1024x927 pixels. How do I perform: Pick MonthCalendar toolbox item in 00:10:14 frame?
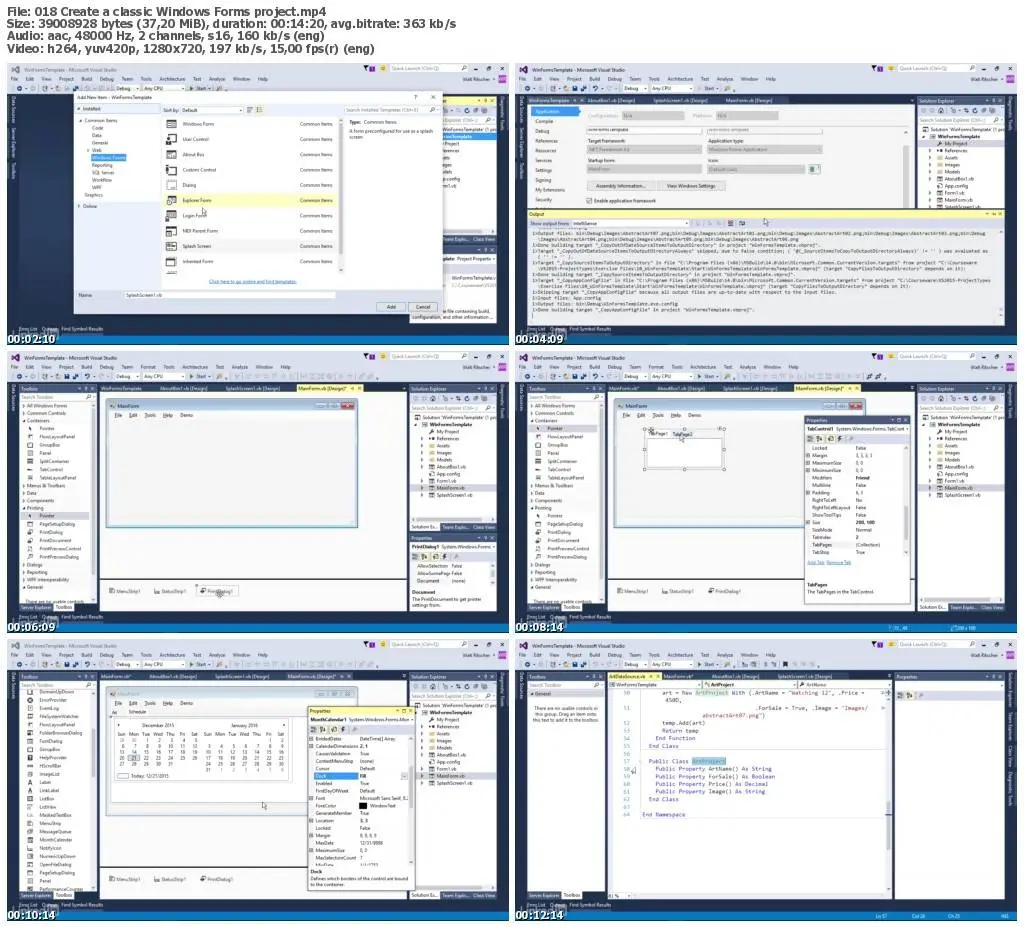click(x=56, y=840)
